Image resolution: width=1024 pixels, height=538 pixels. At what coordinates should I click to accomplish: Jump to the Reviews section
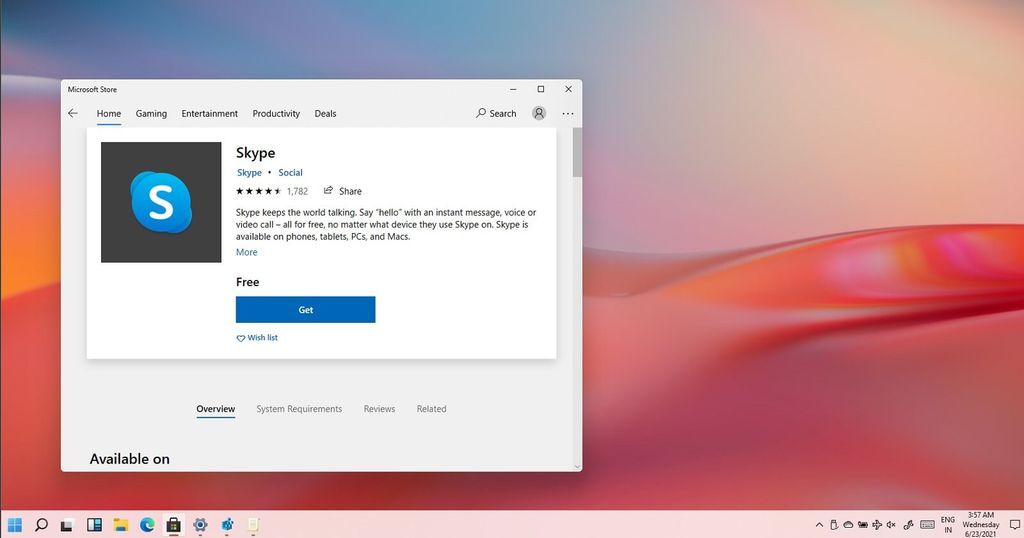pyautogui.click(x=379, y=409)
